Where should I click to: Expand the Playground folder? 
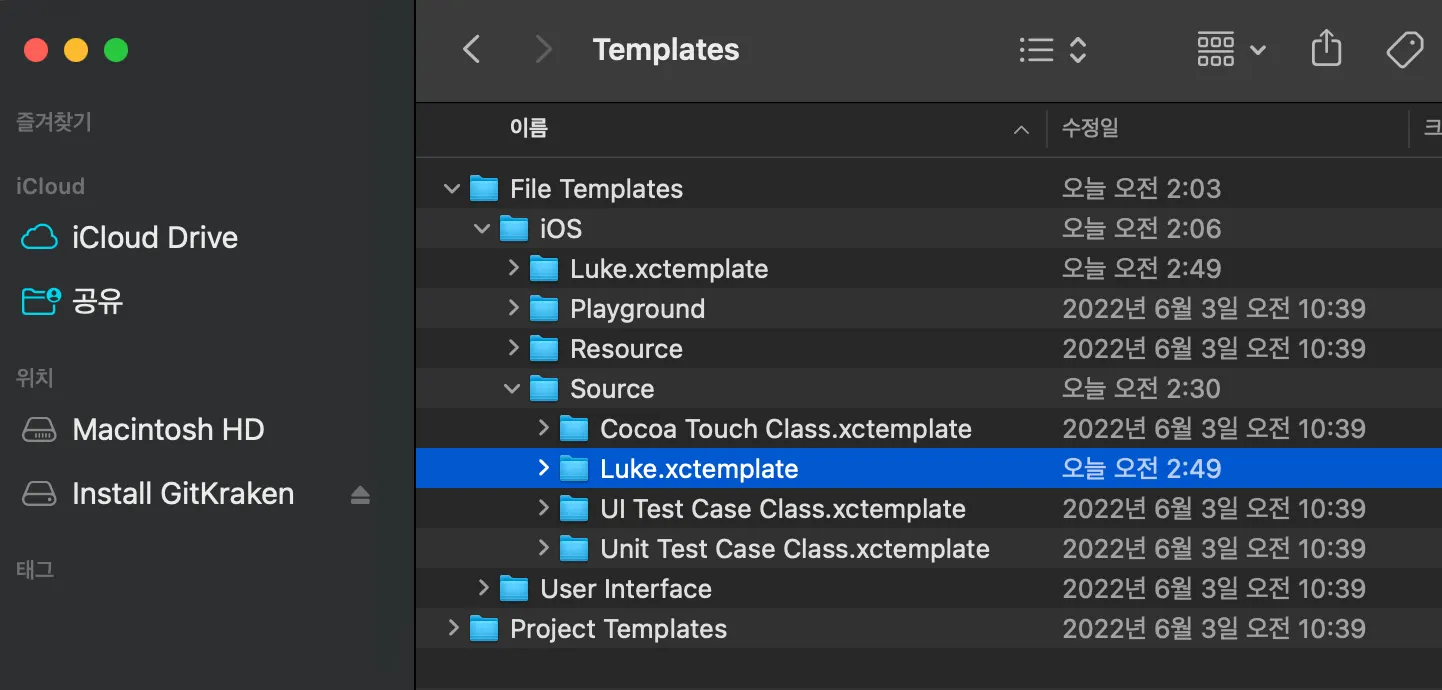pyautogui.click(x=513, y=309)
